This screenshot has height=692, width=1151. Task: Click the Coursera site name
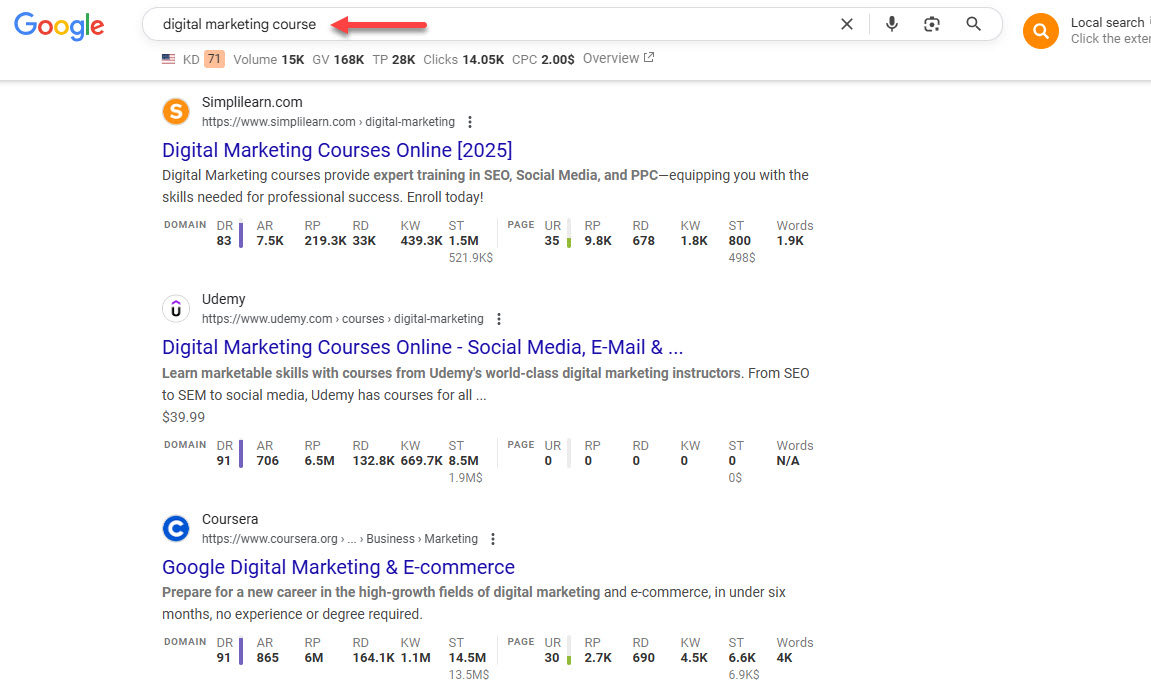coord(230,519)
